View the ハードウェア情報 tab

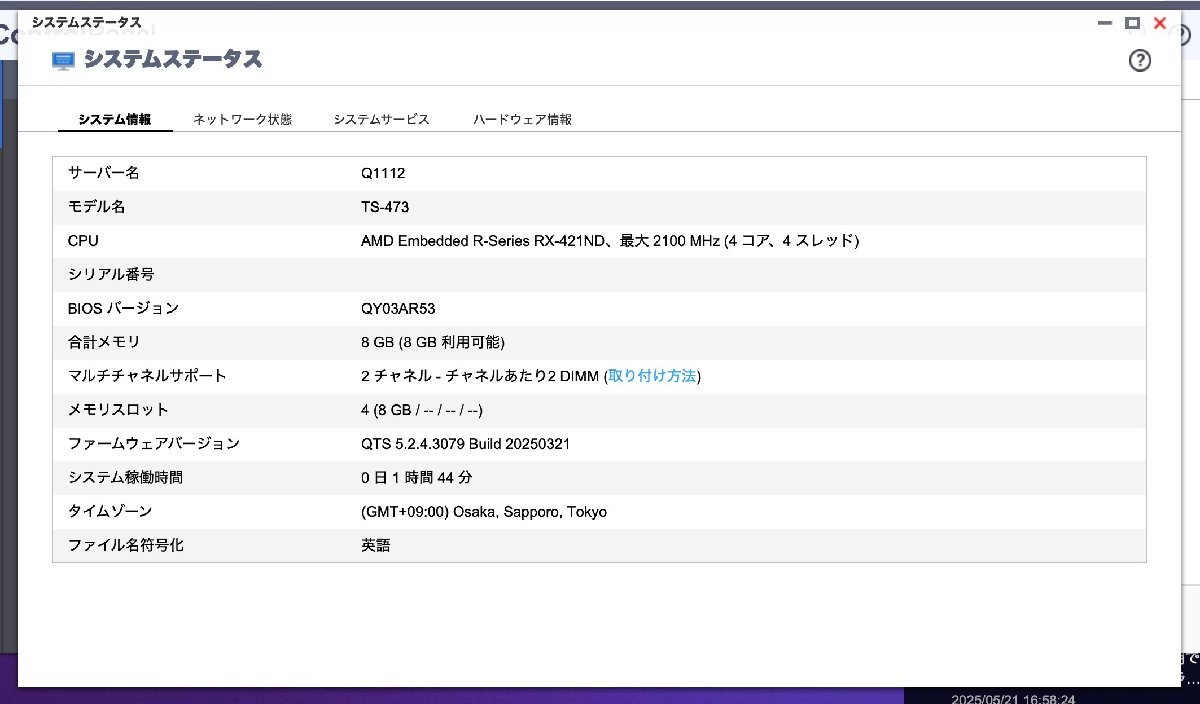tap(522, 118)
